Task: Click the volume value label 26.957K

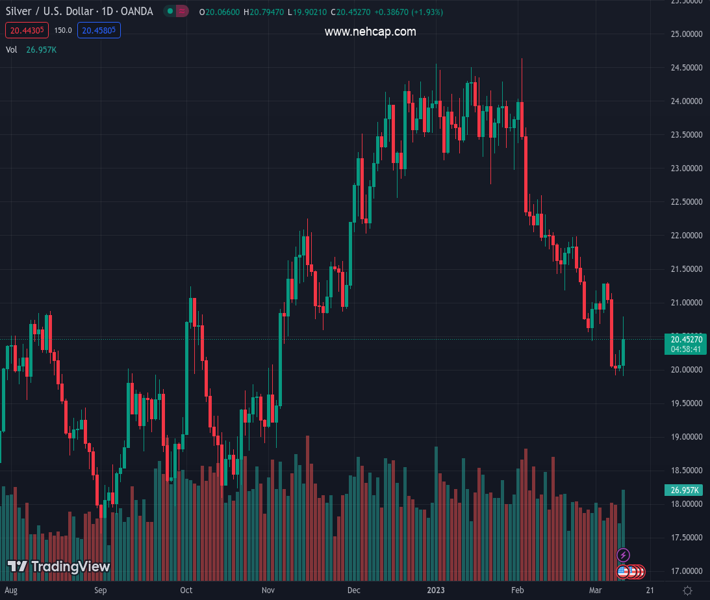Action: (x=683, y=490)
